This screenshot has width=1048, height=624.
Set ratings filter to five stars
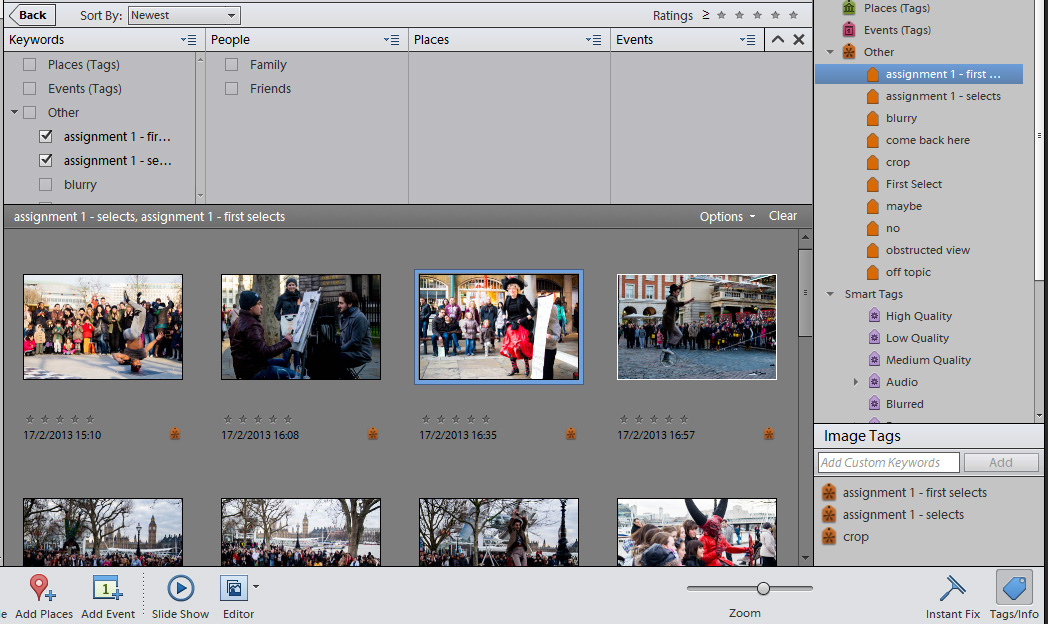tap(793, 15)
